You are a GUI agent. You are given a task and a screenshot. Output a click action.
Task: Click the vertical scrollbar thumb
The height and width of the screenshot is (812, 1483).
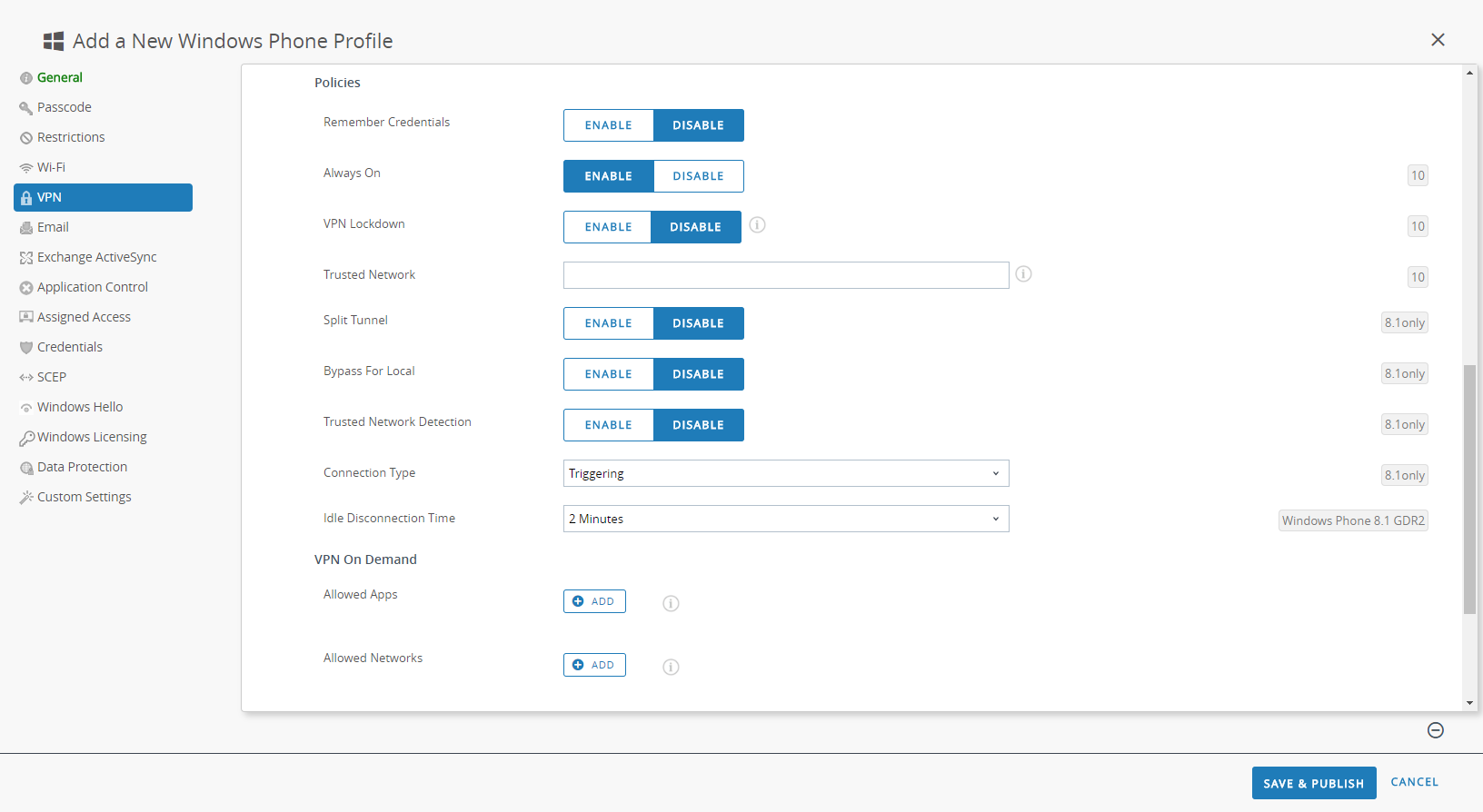click(1469, 489)
